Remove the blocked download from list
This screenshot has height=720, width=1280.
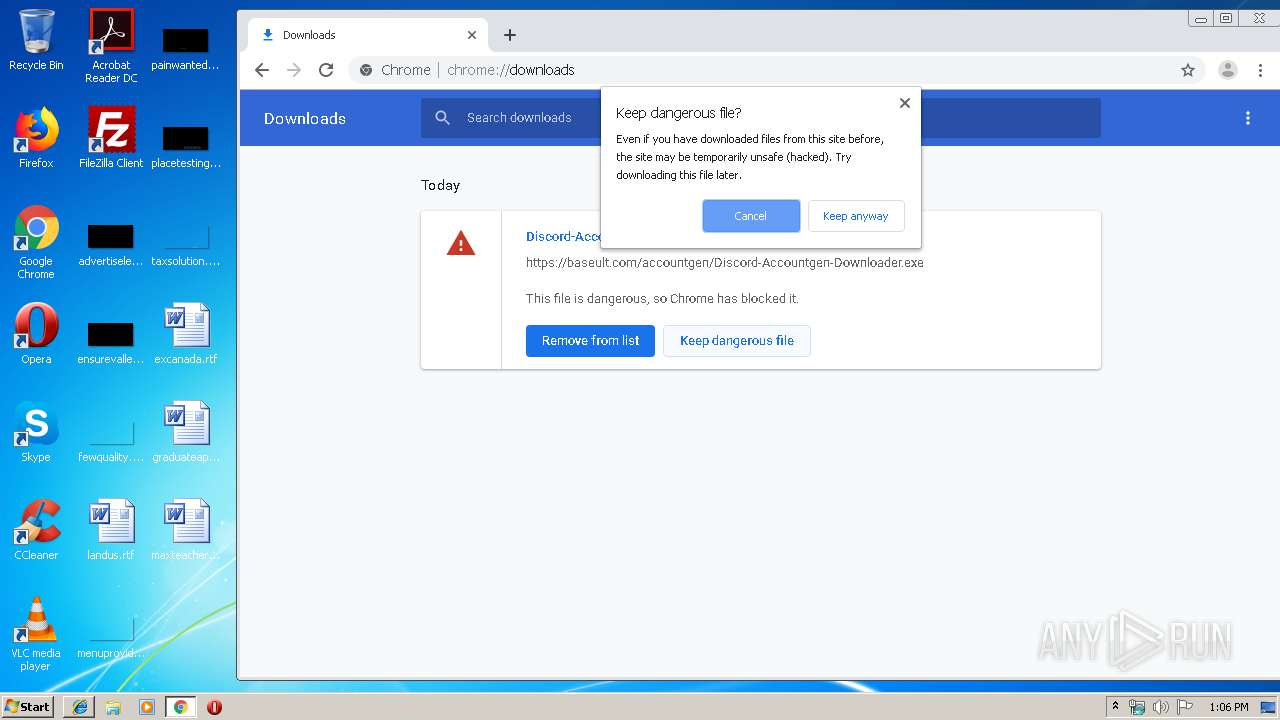pos(590,341)
